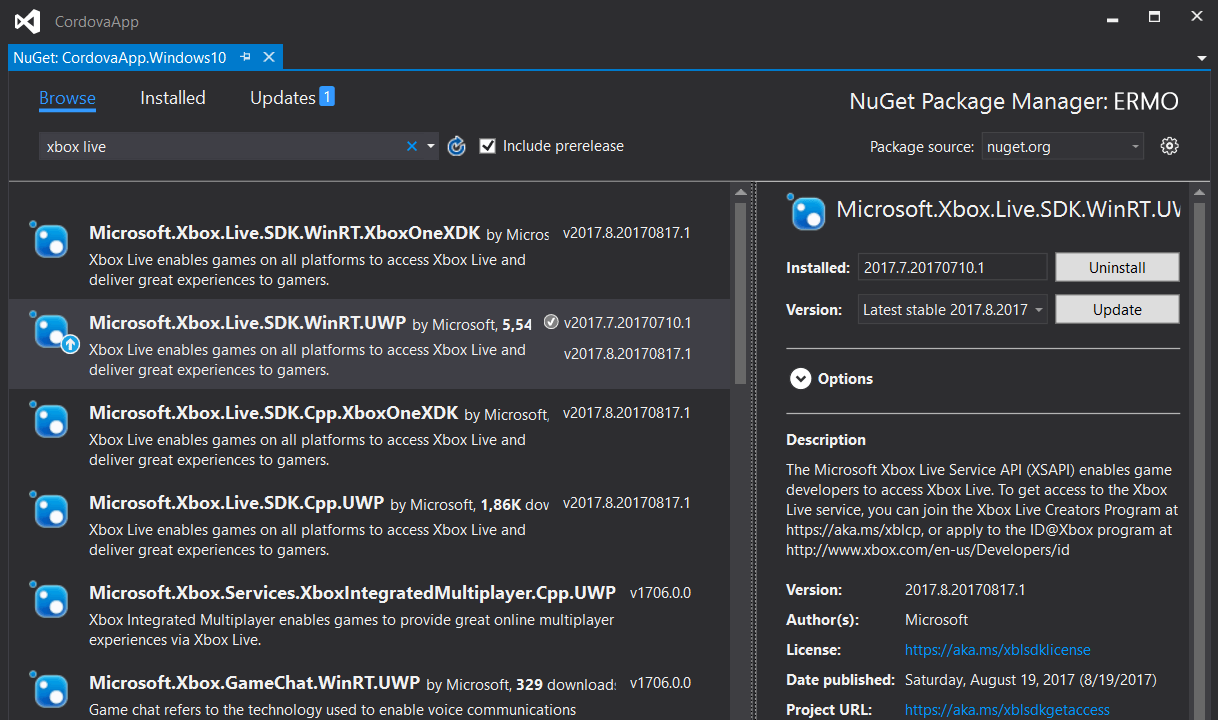Click the package icon in details pane header

[806, 211]
